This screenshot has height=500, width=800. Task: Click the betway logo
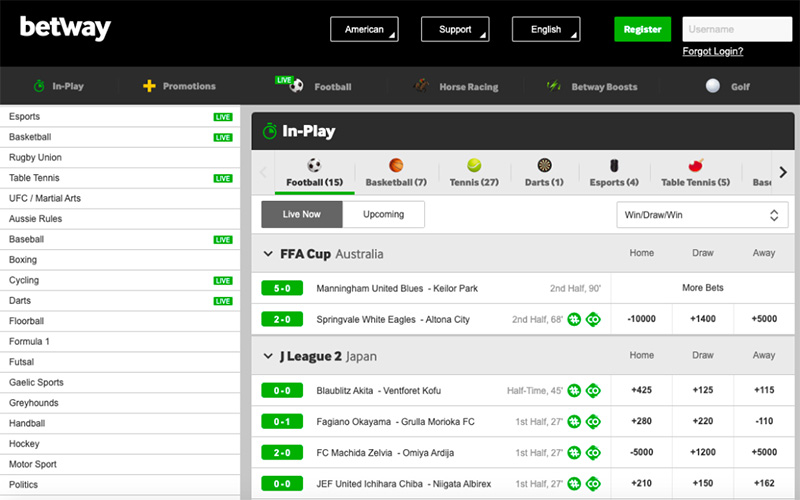[x=65, y=28]
